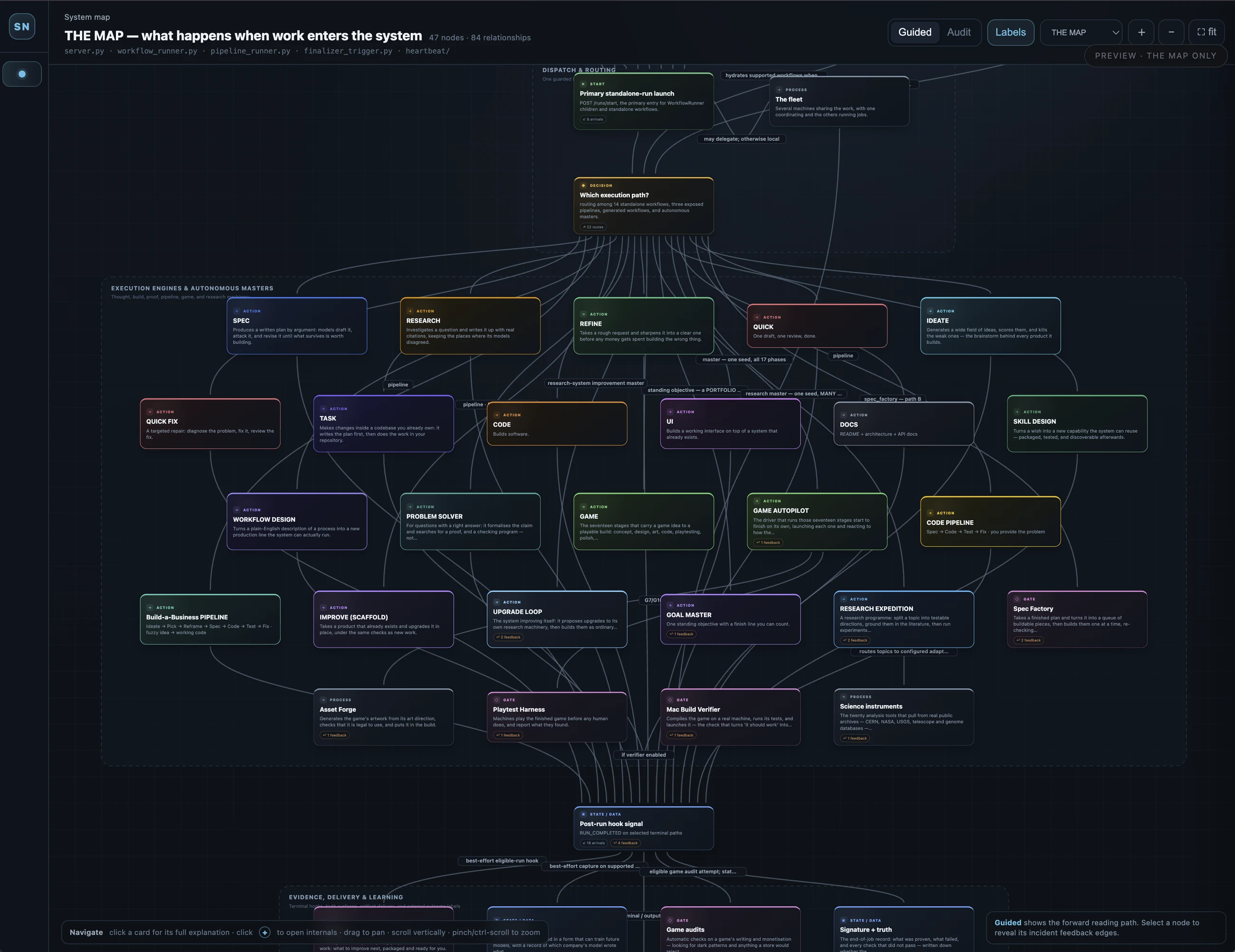Open the CODE PIPELINE card
1235x952 pixels.
(x=990, y=522)
